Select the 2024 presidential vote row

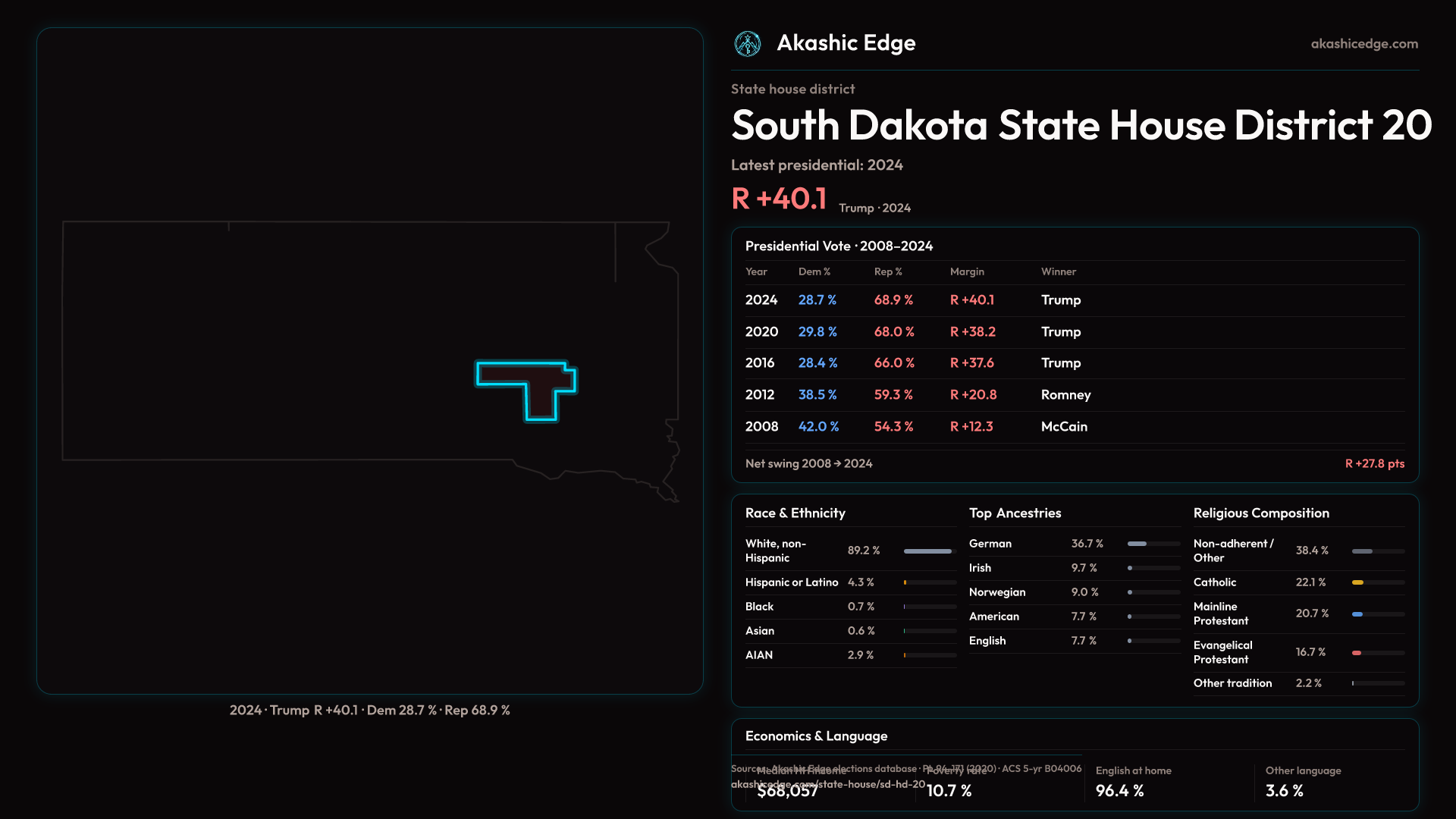(x=1074, y=300)
